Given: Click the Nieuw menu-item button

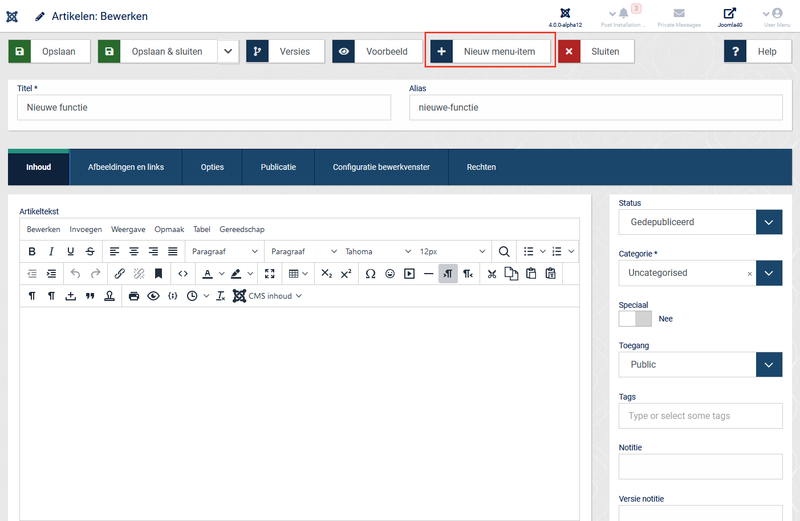Looking at the screenshot, I should tap(490, 51).
